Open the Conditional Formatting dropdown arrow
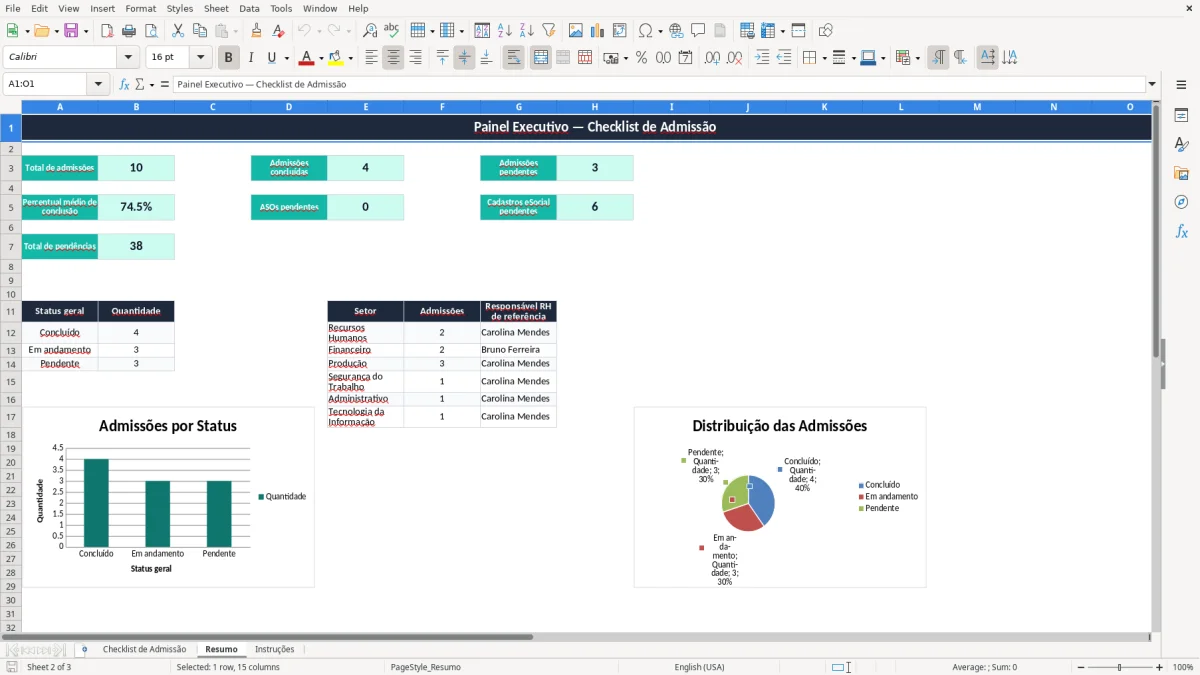 [917, 58]
